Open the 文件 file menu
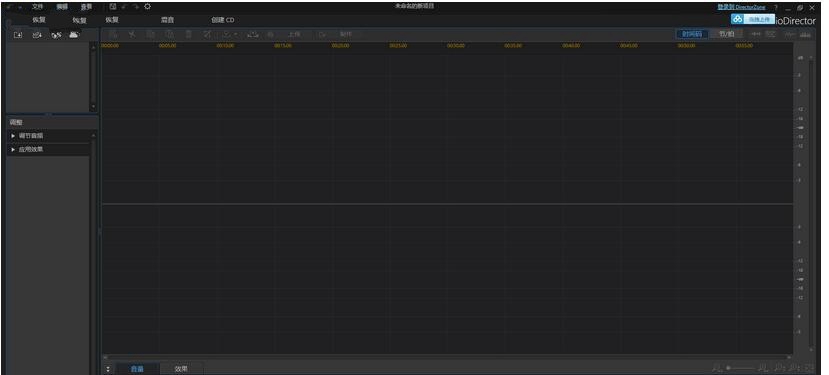Screen dimensions: 829x375 tap(37, 7)
